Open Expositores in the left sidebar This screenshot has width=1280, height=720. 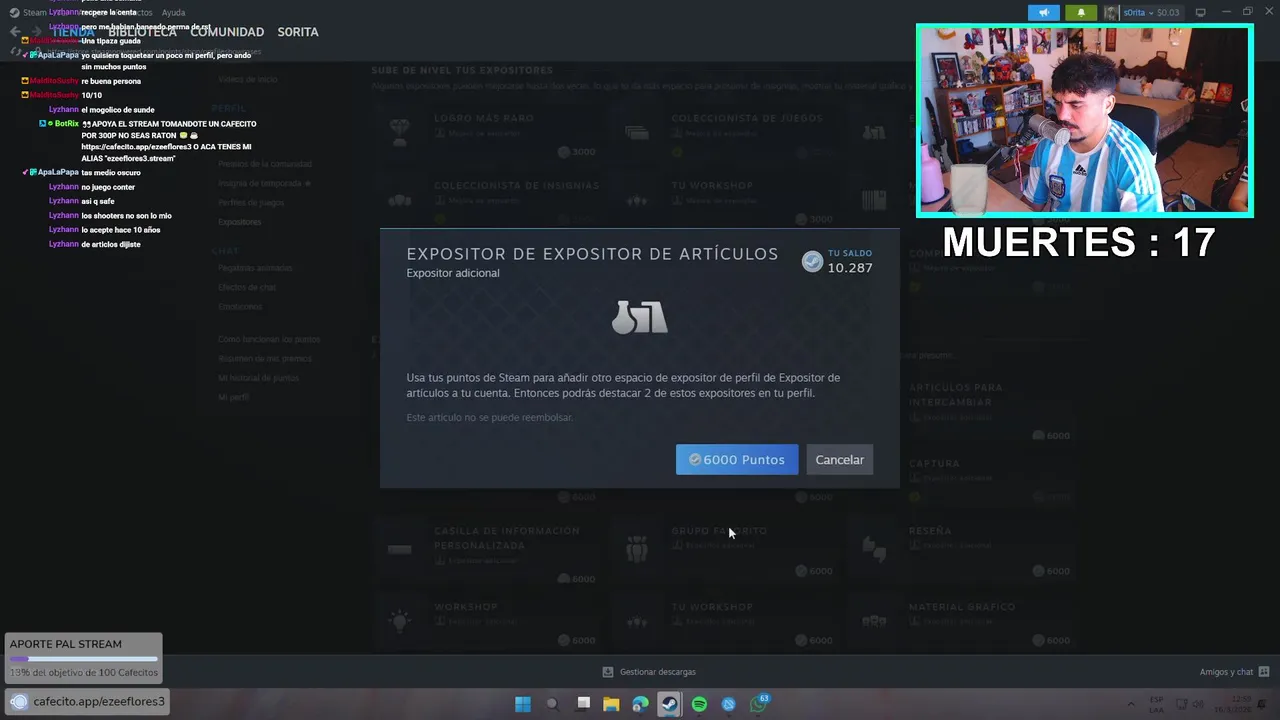click(239, 222)
